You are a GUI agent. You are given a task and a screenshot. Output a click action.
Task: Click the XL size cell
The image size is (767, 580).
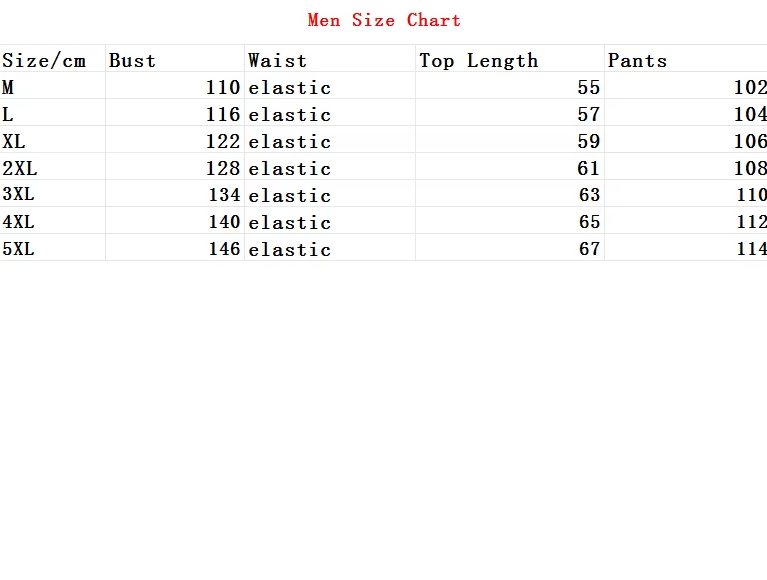click(x=14, y=142)
